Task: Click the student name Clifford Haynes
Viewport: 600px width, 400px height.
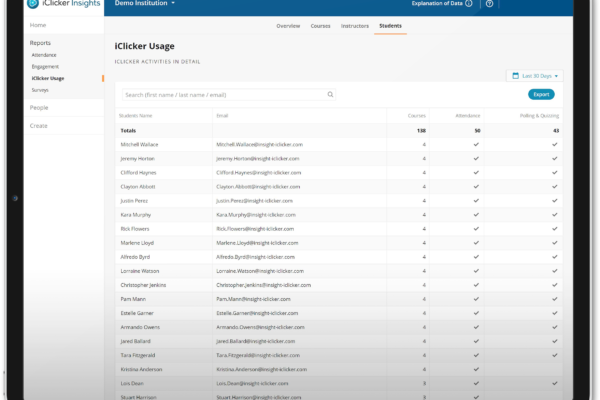Action: (138, 173)
